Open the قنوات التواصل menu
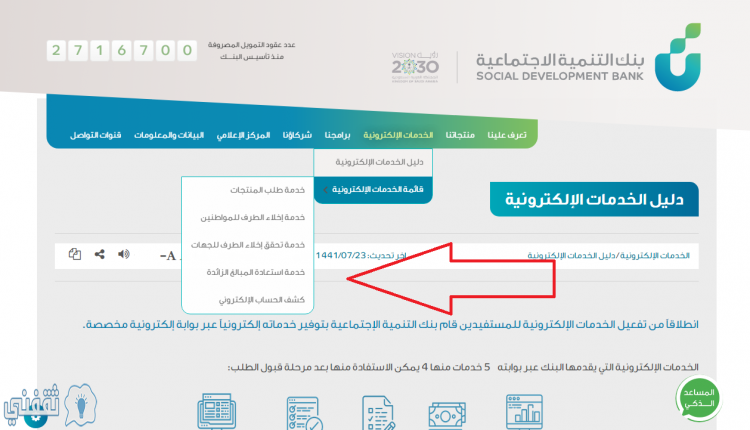The image size is (750, 430). [x=95, y=135]
